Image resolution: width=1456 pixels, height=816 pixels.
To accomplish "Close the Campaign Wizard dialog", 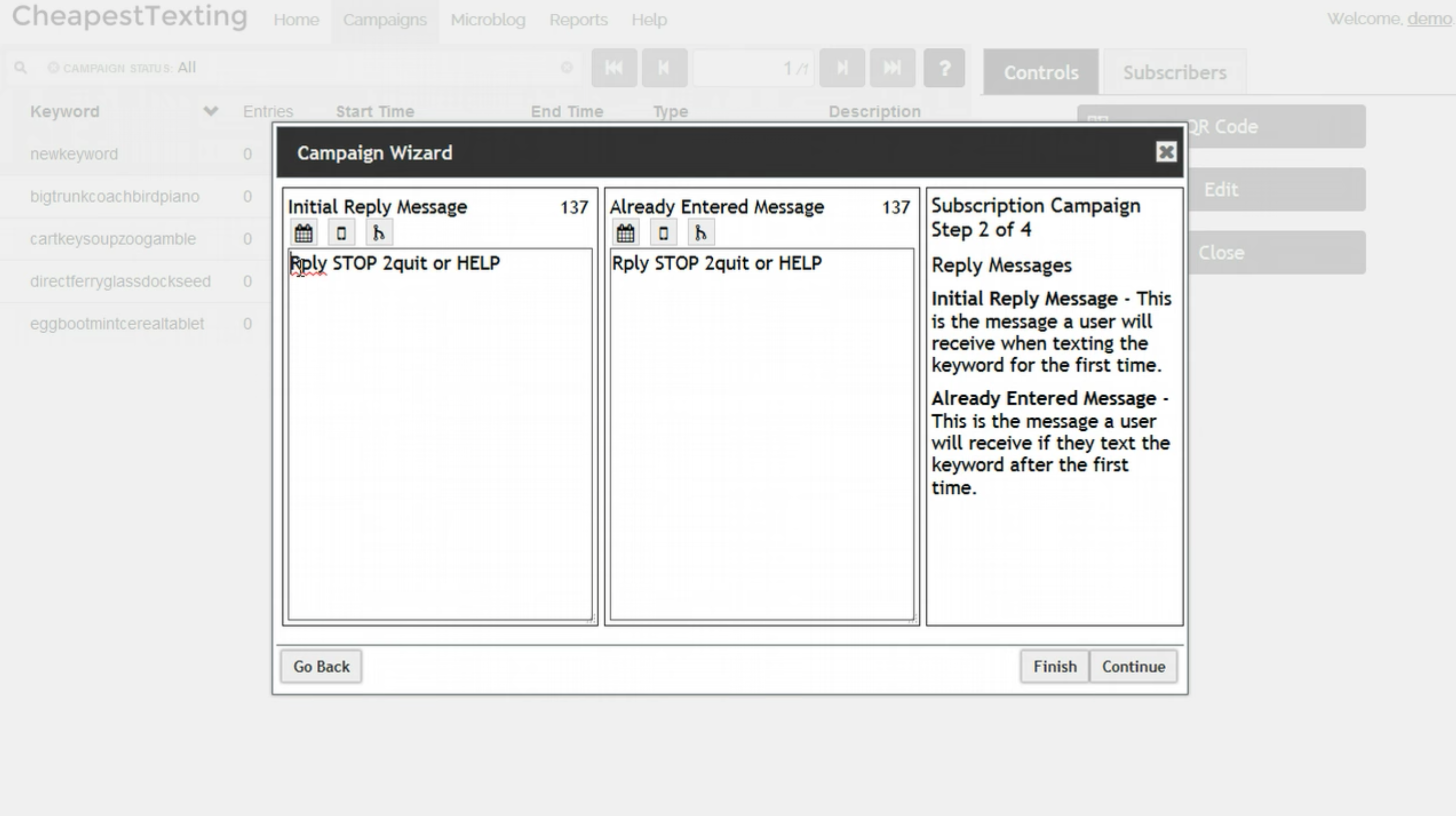I will [x=1166, y=152].
